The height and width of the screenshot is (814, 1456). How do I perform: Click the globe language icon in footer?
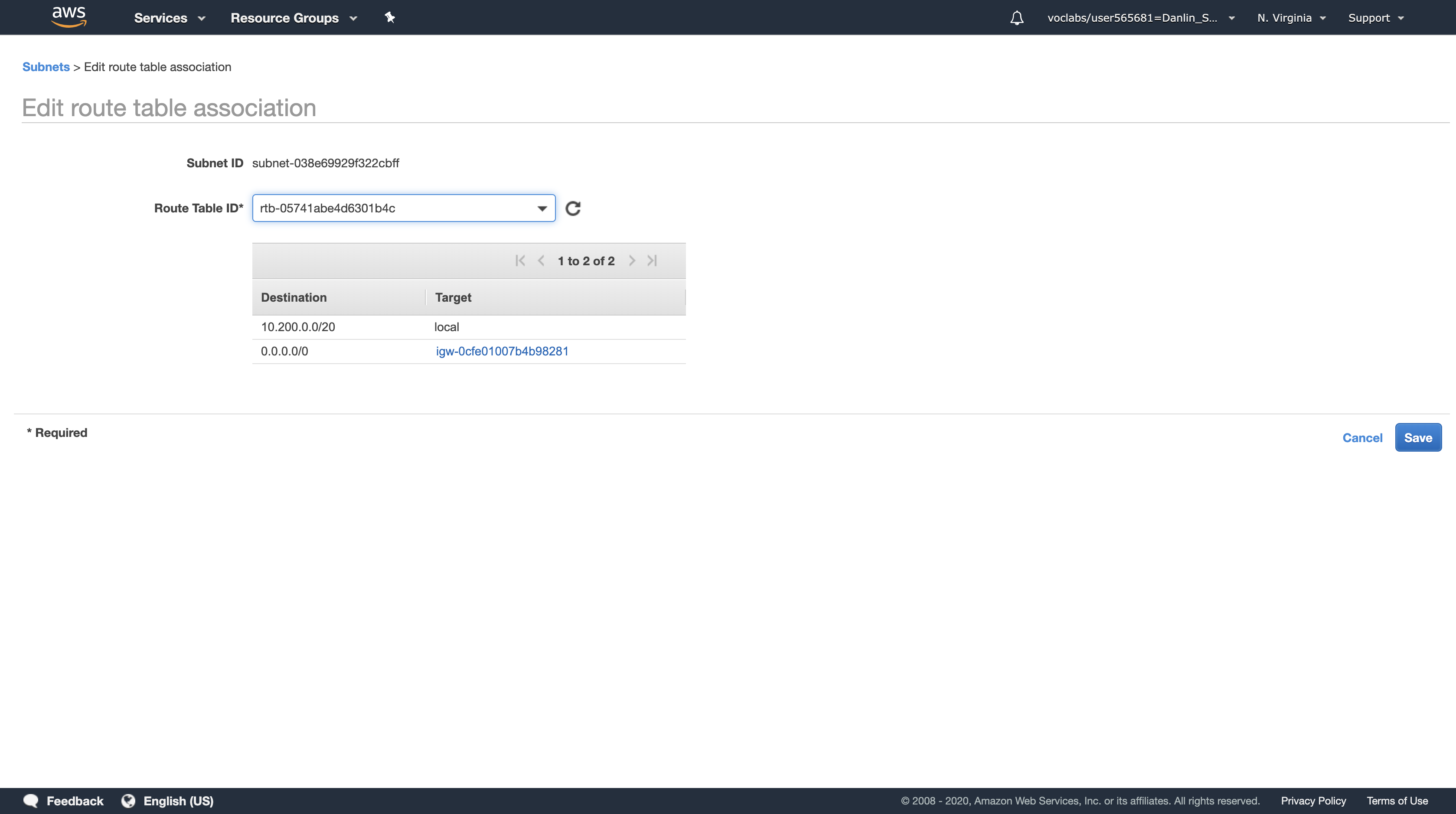pyautogui.click(x=128, y=801)
